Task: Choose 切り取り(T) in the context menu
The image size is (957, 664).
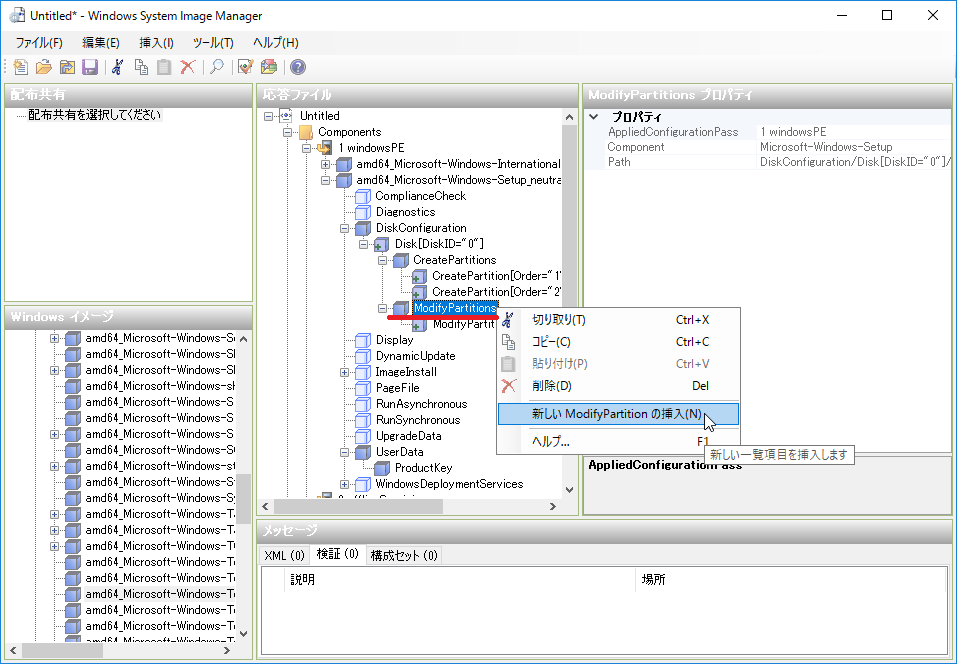Action: (618, 320)
